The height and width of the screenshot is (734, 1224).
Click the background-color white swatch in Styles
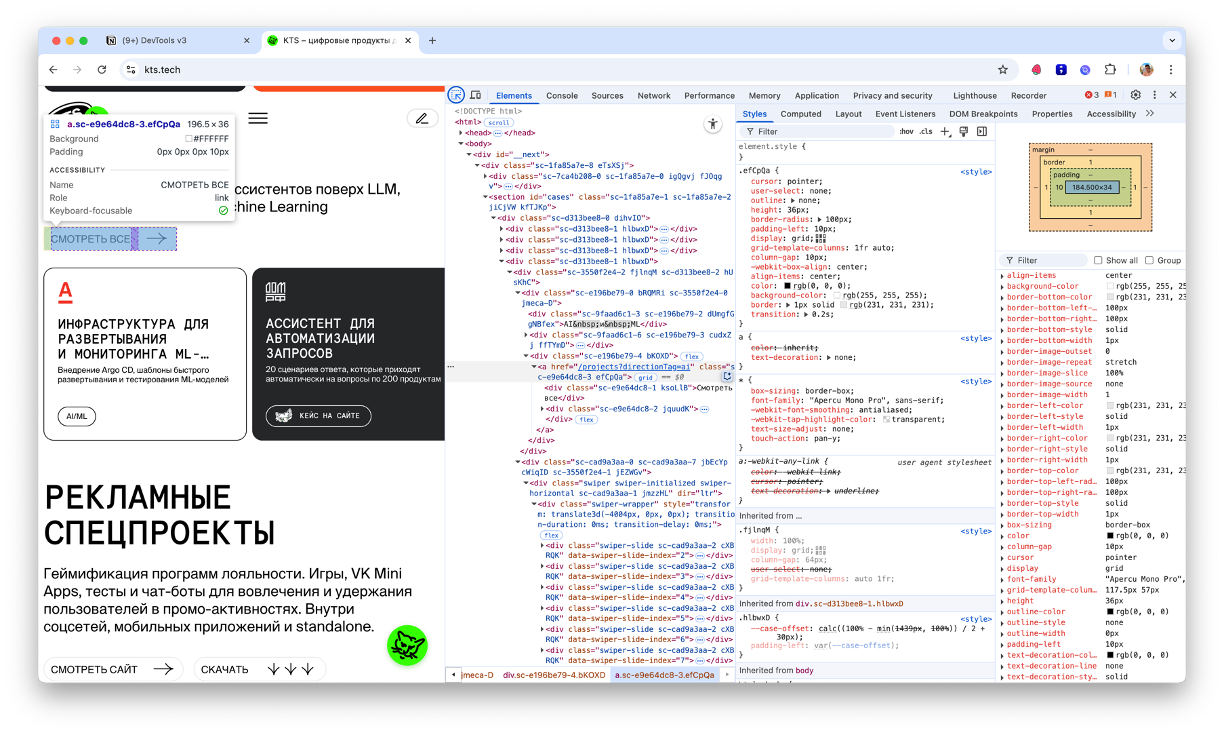837,296
